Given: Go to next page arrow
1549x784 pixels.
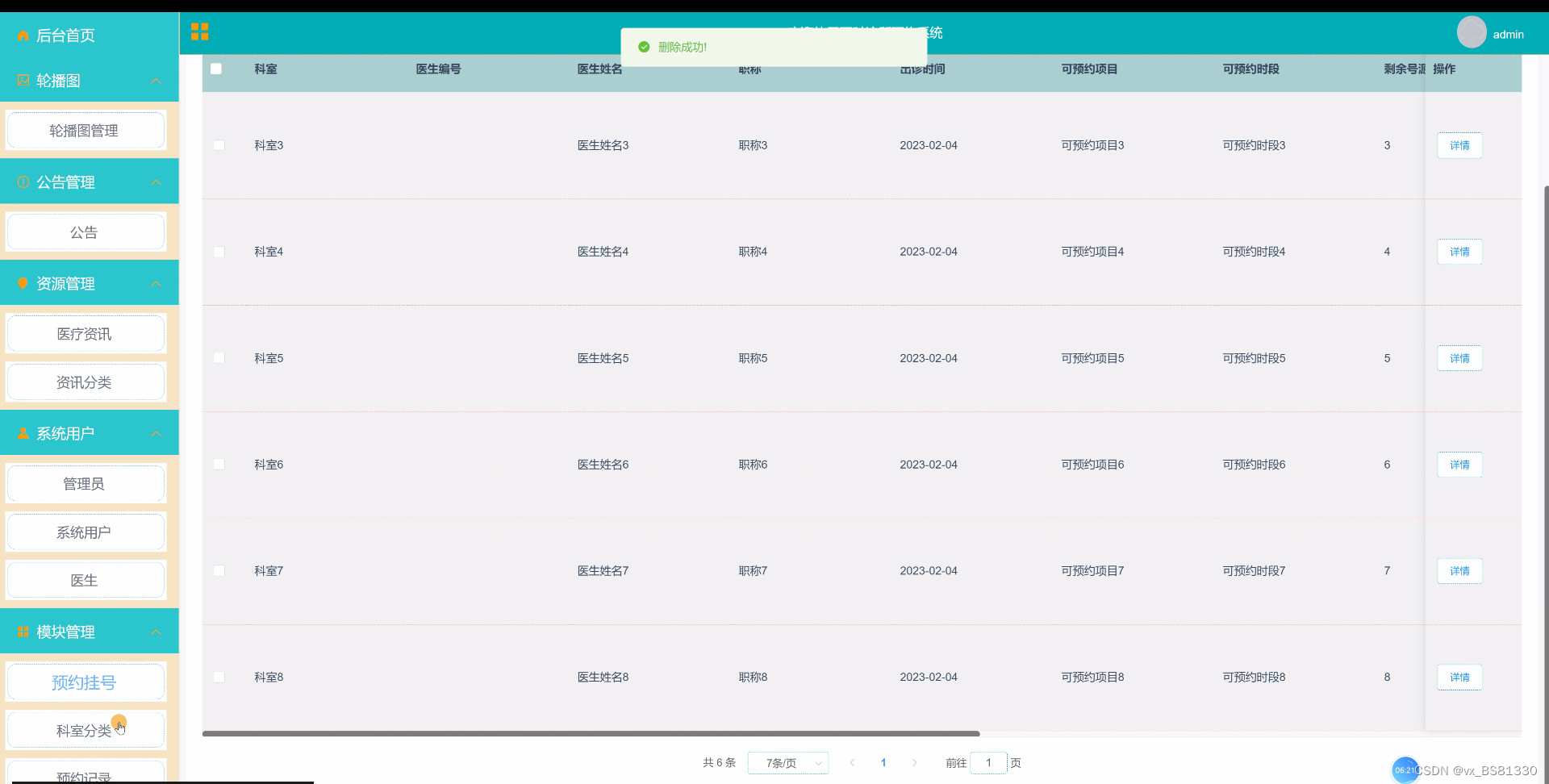Looking at the screenshot, I should pos(914,762).
